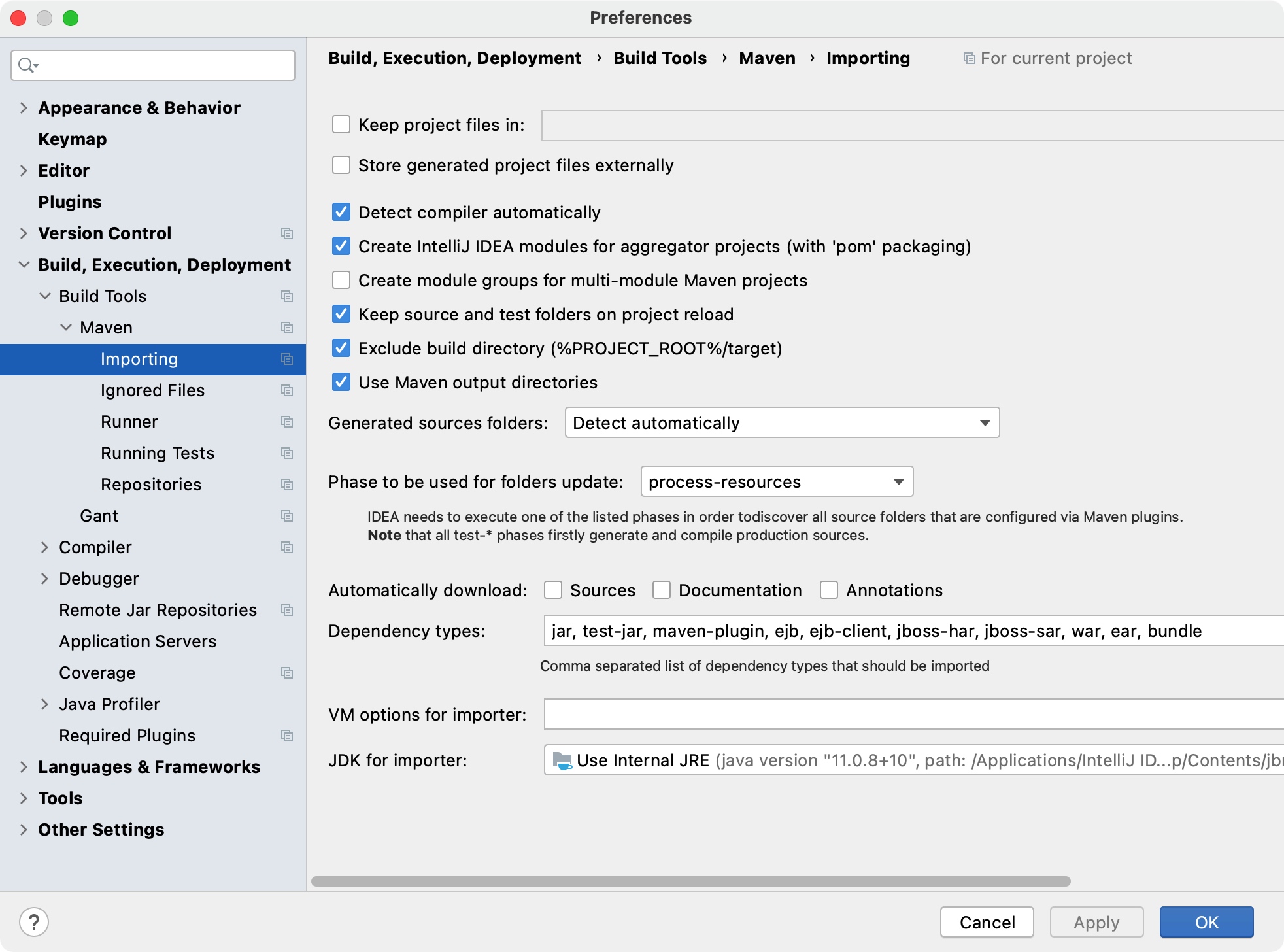This screenshot has height=952, width=1284.
Task: Click the VM options for importer field
Action: (x=913, y=715)
